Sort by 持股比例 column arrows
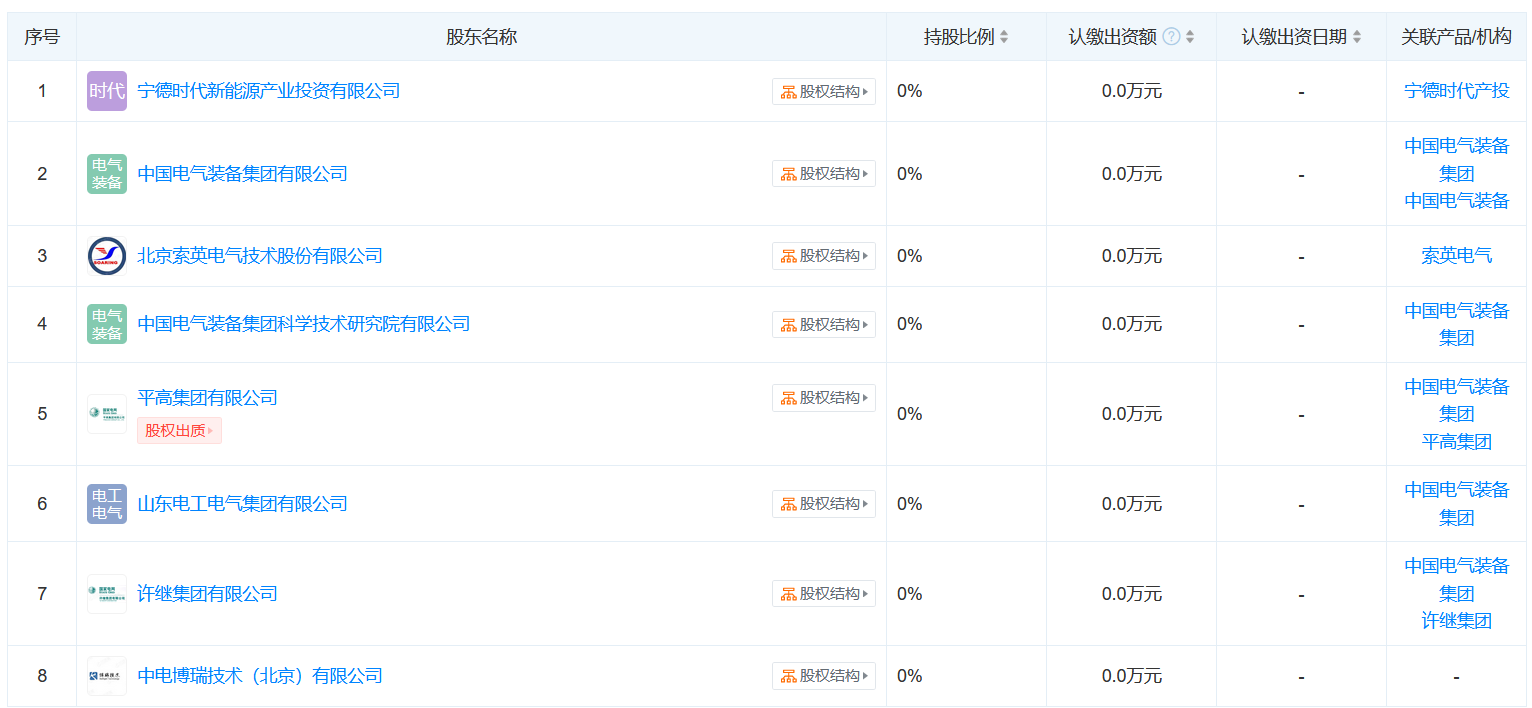1532x708 pixels. coord(1004,37)
